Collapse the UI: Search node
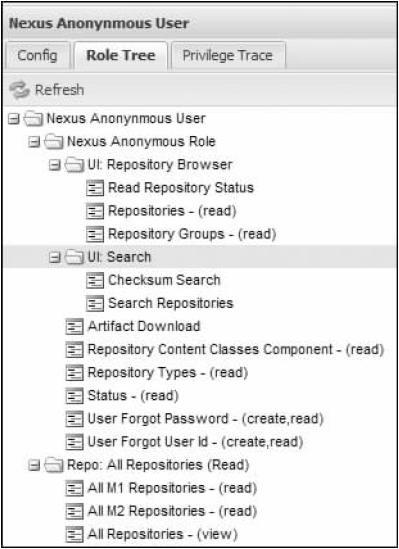 (x=55, y=258)
